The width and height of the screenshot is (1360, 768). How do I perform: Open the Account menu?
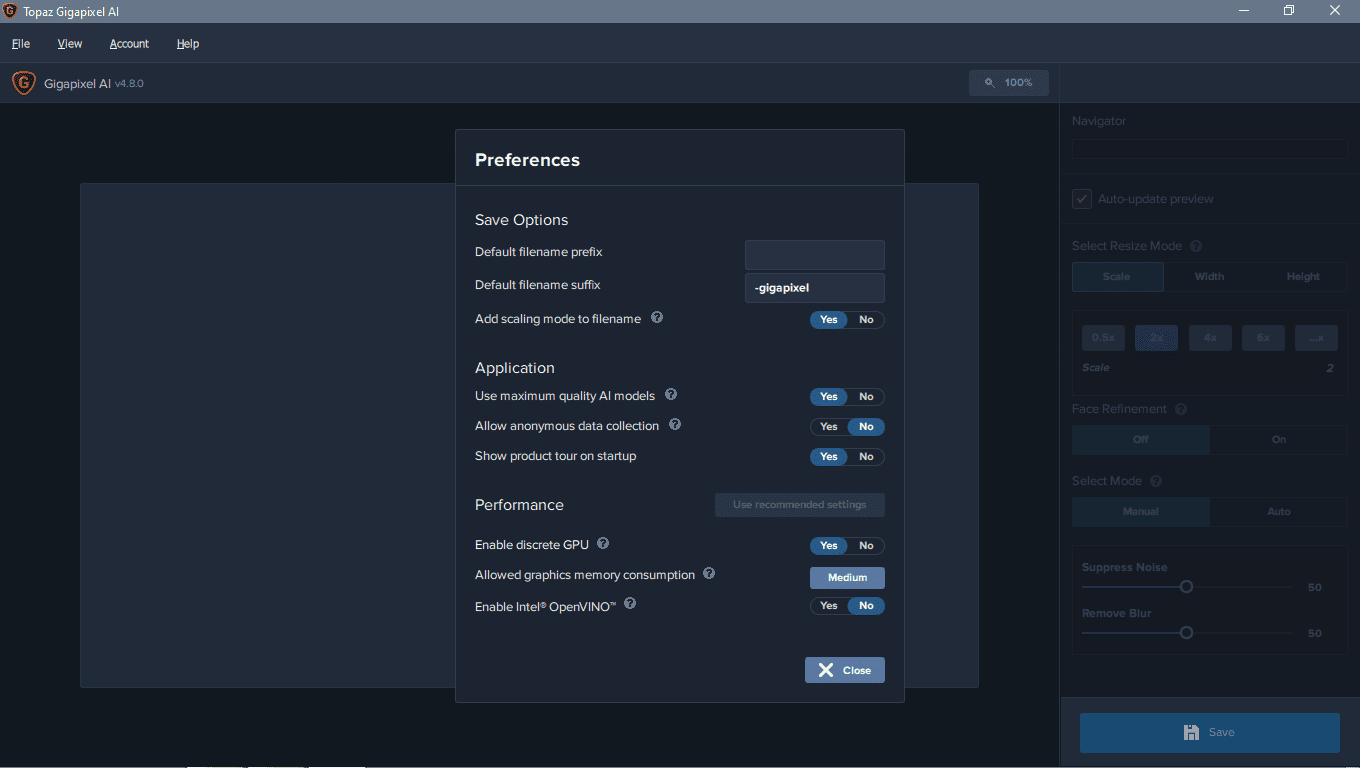point(129,44)
